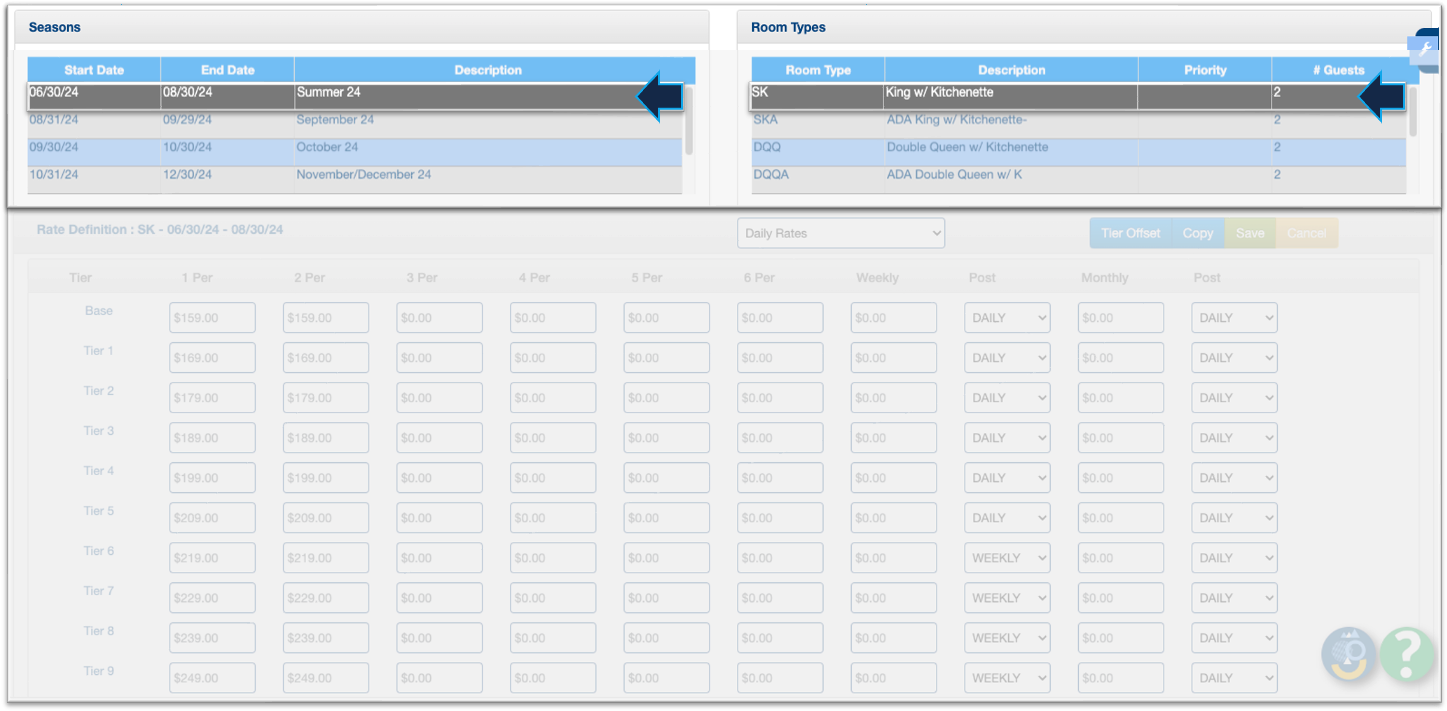The height and width of the screenshot is (711, 1447).
Task: Click the Tier 5 2 Per rate field
Action: click(326, 518)
